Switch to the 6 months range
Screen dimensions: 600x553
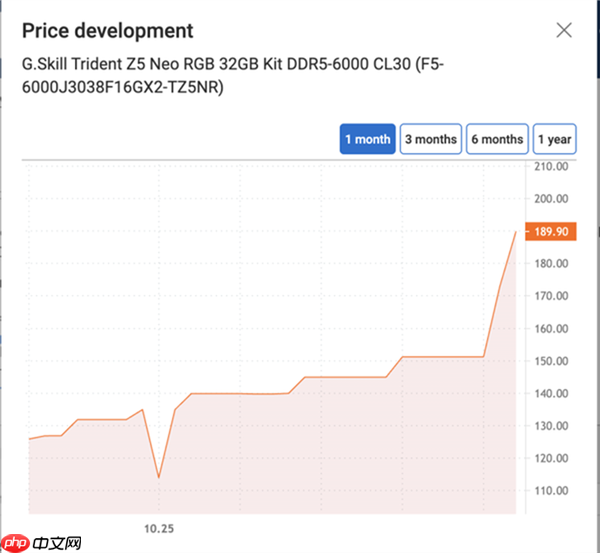497,139
